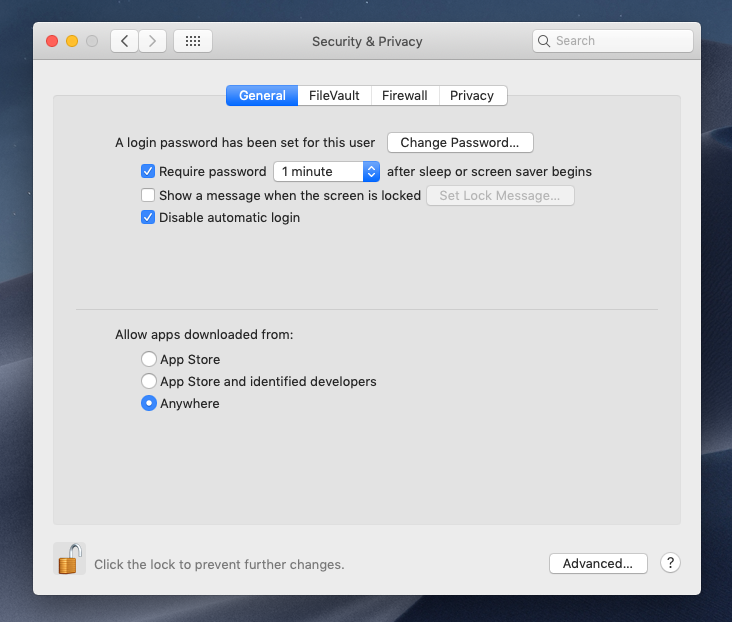The image size is (732, 622).
Task: Show all preferences grid icon
Action: tap(193, 41)
